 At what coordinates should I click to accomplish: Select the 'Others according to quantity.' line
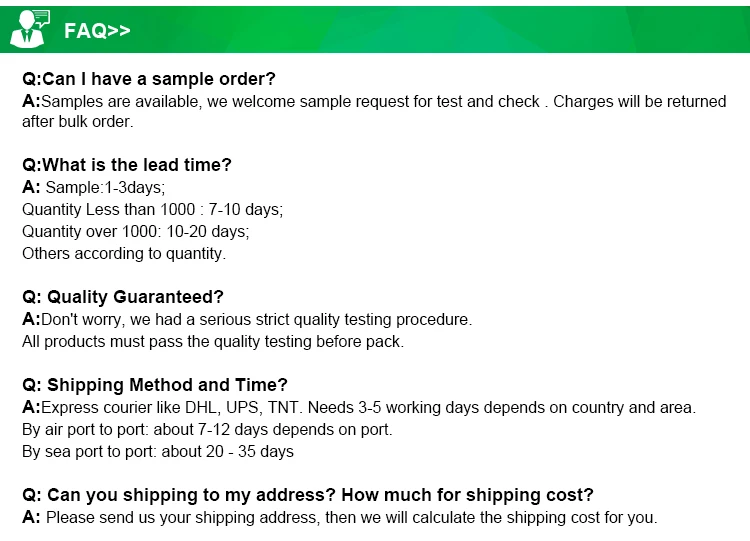[124, 254]
